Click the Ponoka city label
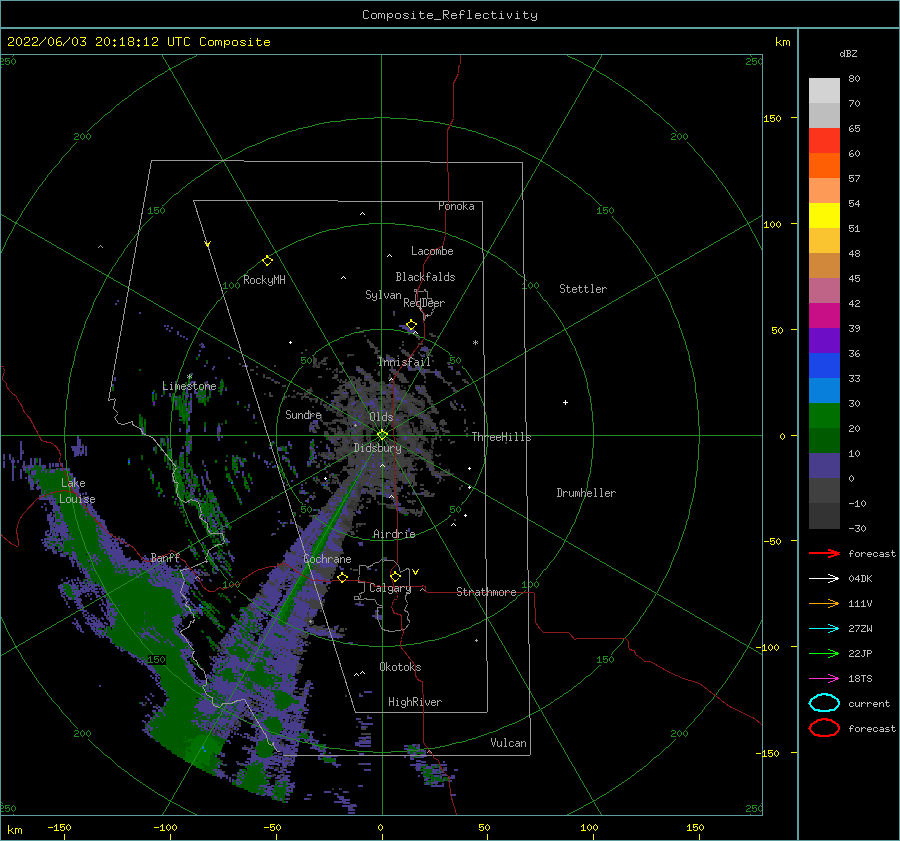 tap(456, 206)
